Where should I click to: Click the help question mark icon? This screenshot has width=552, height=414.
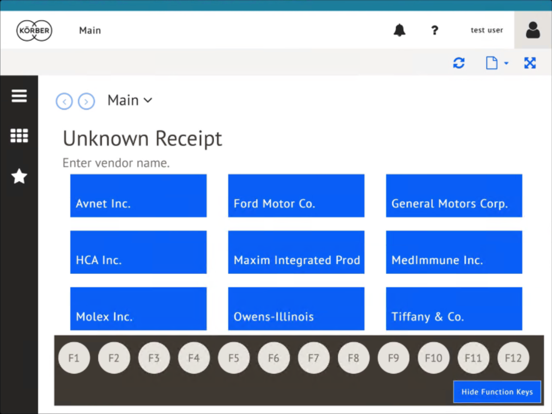(x=435, y=30)
